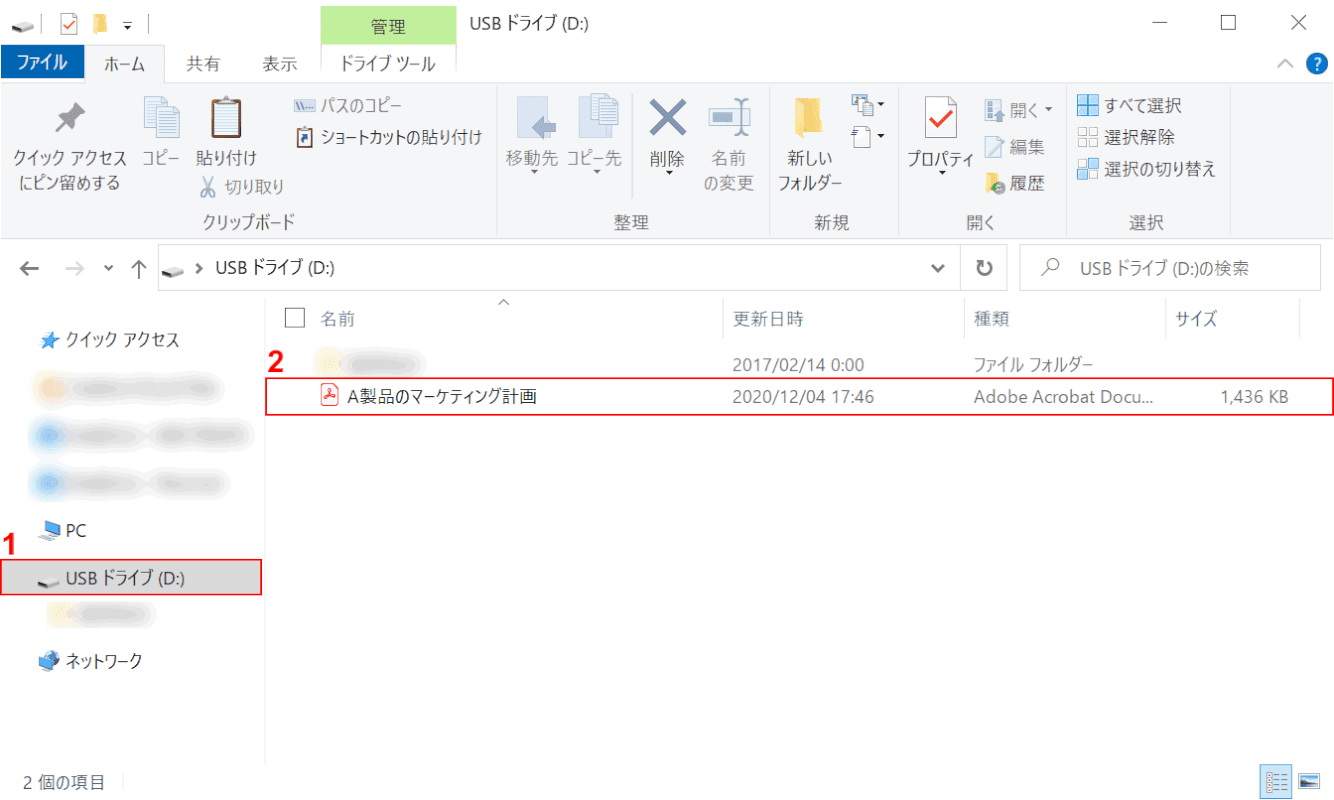Go forward with the Forward arrow
The height and width of the screenshot is (800, 1334).
(74, 268)
